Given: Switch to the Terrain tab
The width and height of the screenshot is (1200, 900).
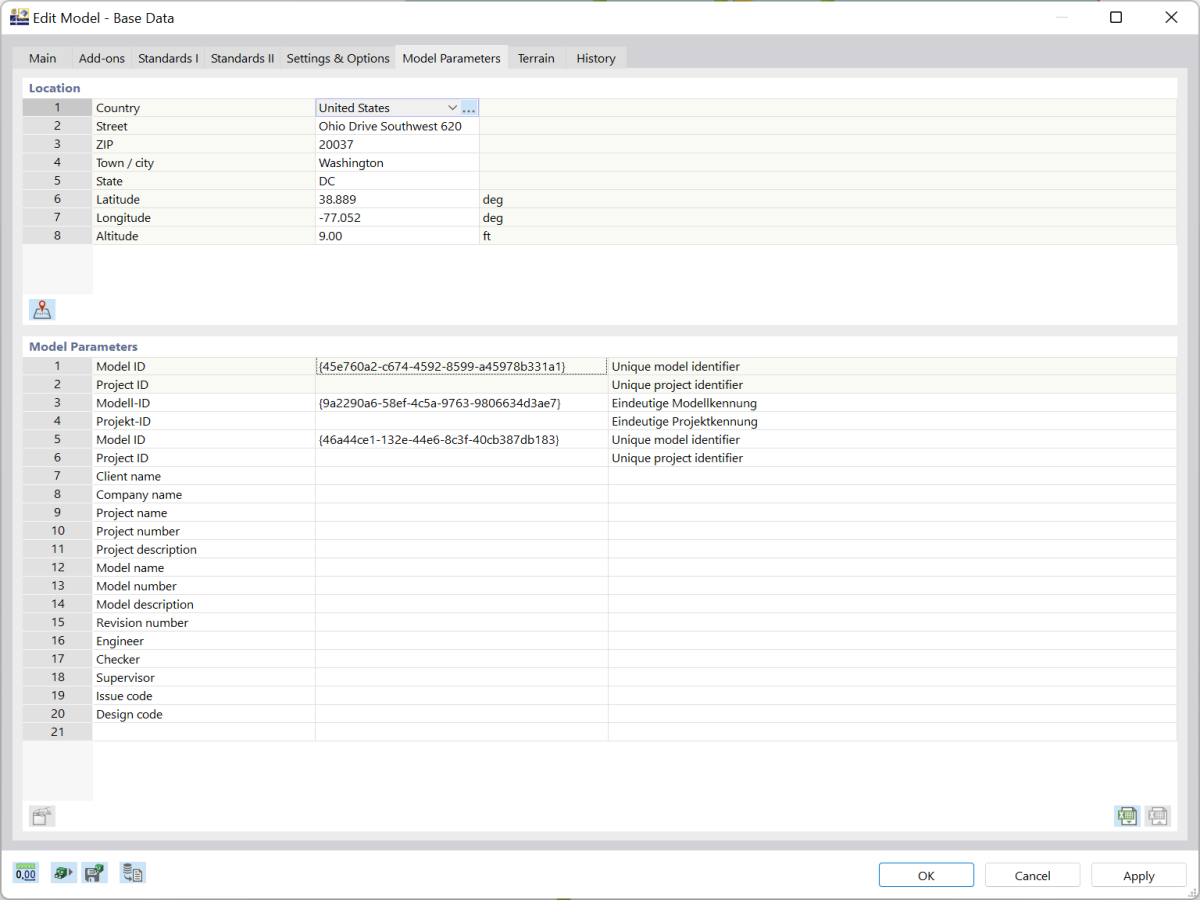Looking at the screenshot, I should coord(536,58).
